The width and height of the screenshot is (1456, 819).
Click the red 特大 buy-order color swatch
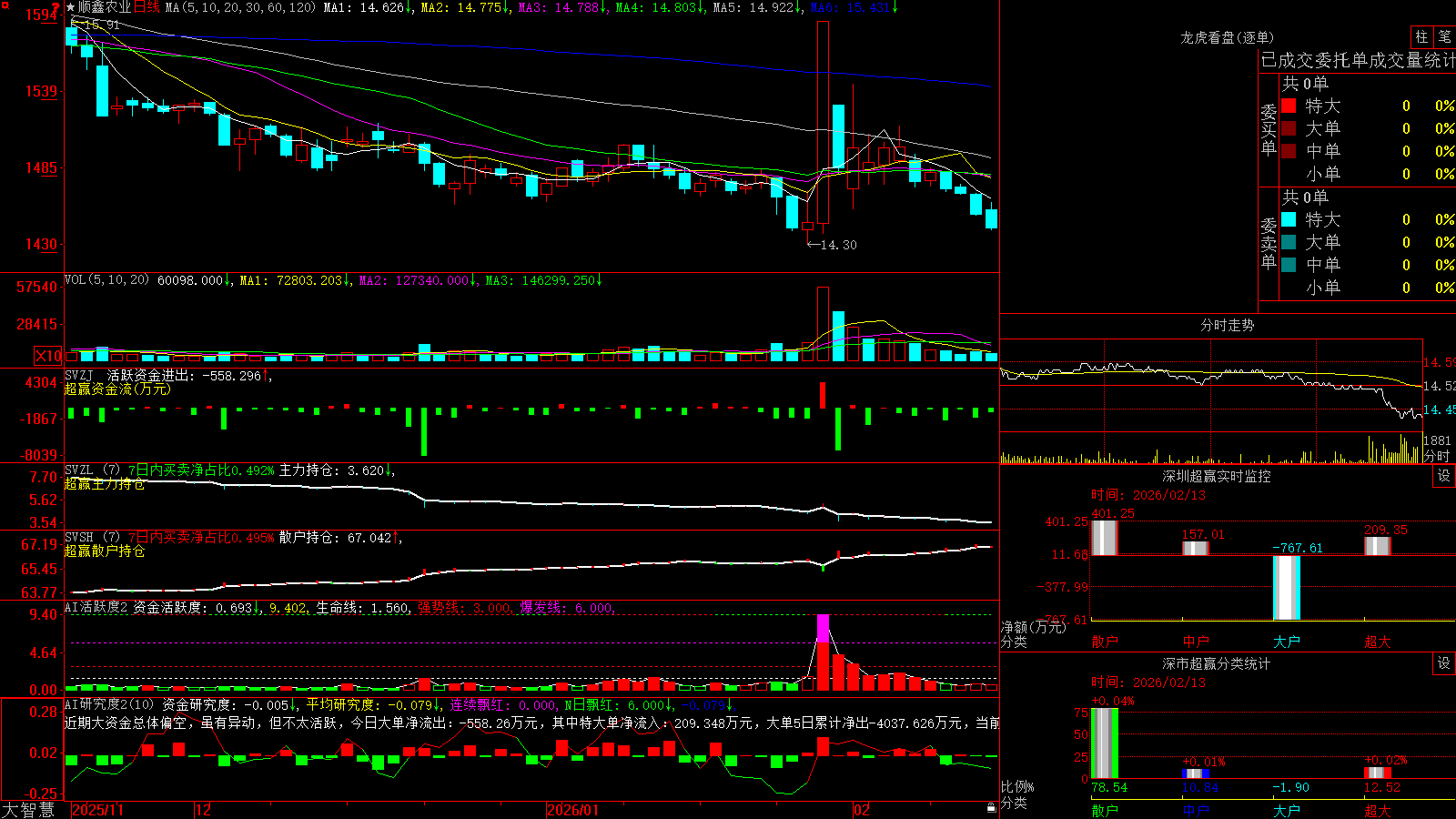click(1289, 106)
